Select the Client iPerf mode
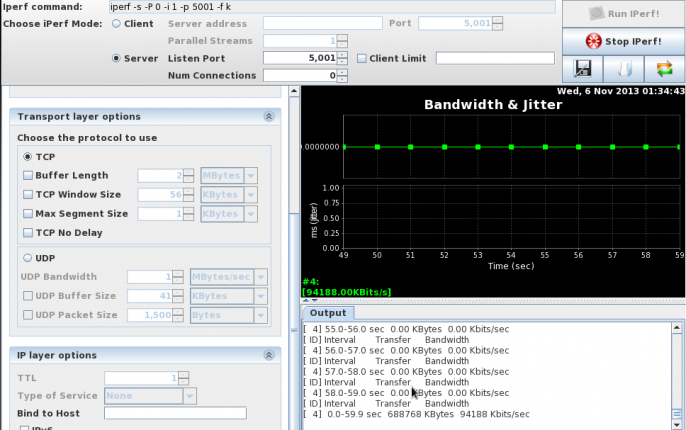 point(118,23)
